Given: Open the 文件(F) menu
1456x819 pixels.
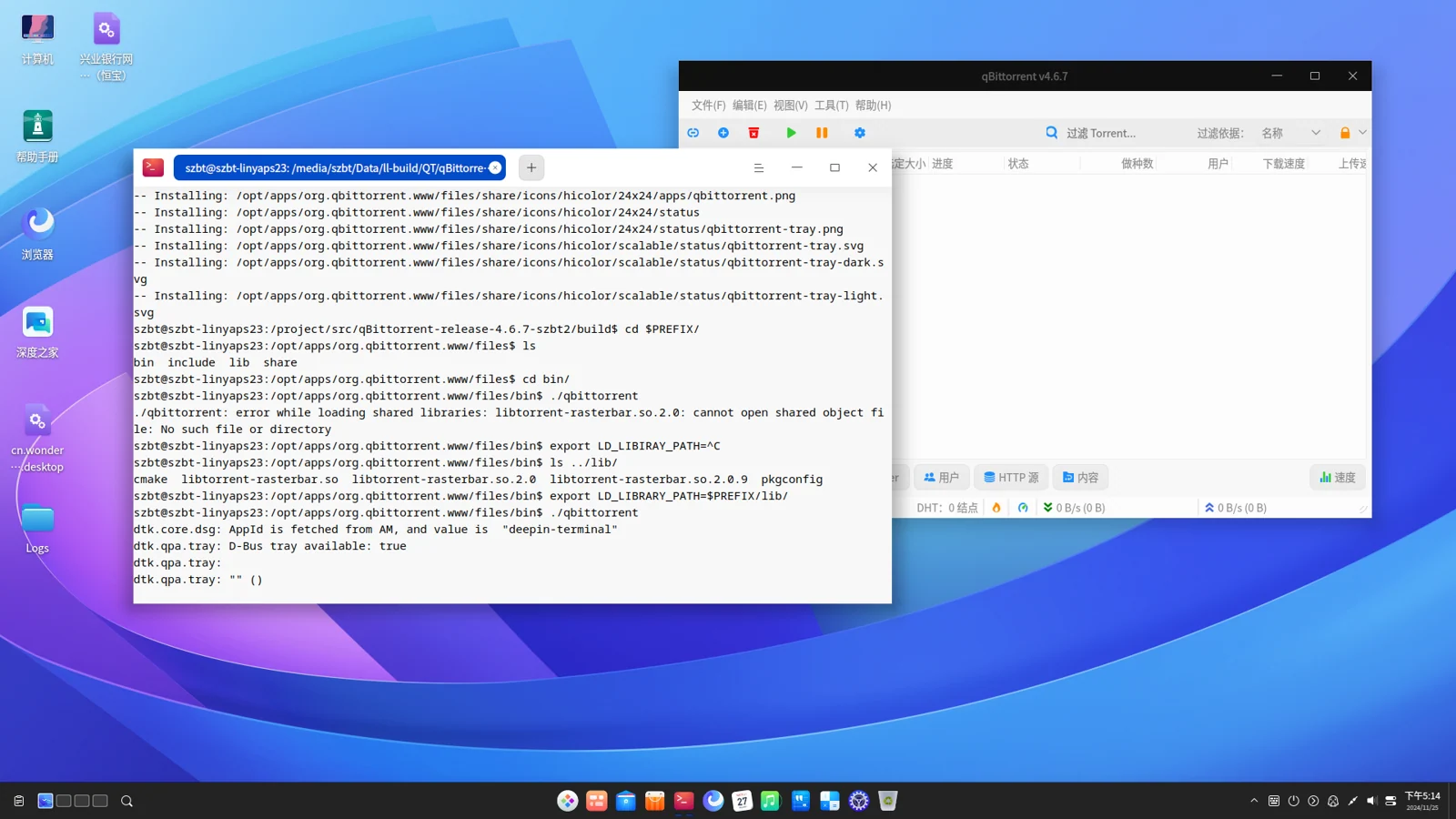Looking at the screenshot, I should [708, 106].
